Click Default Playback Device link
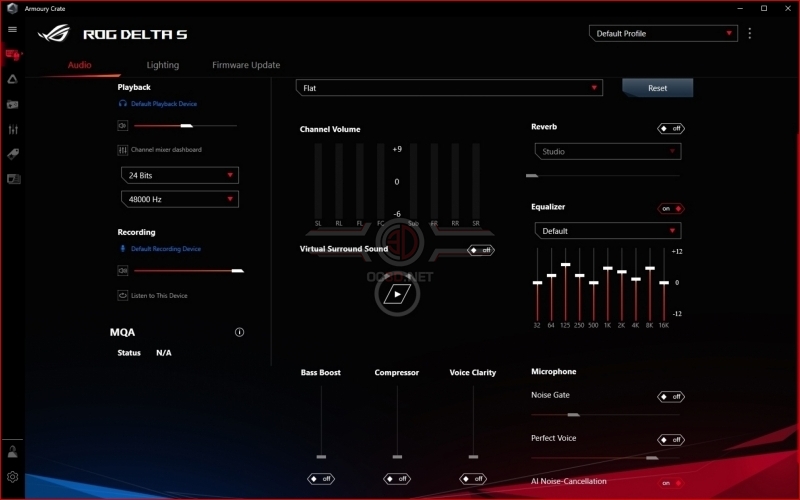Image resolution: width=800 pixels, height=500 pixels. [x=164, y=104]
